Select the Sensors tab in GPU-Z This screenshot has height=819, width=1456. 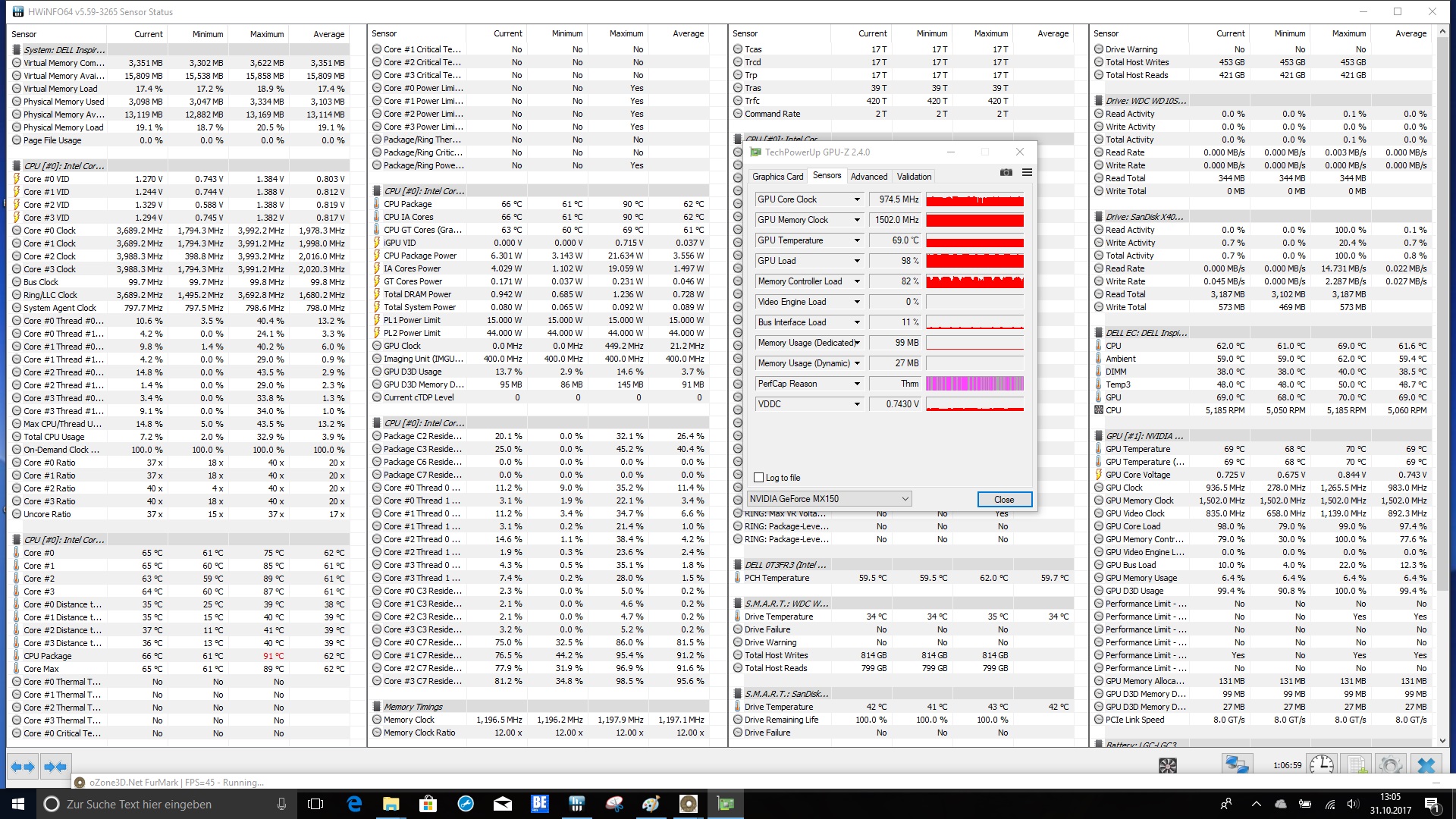(827, 175)
